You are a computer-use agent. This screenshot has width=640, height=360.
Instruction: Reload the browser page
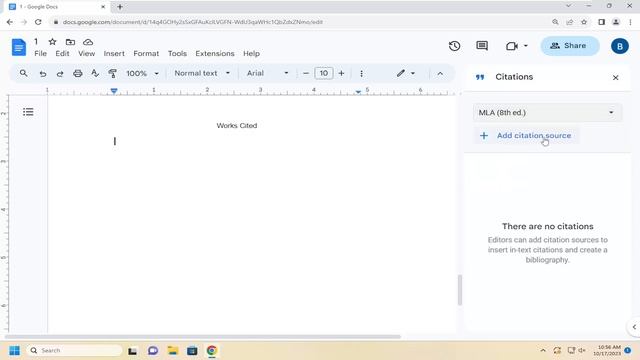pyautogui.click(x=38, y=22)
